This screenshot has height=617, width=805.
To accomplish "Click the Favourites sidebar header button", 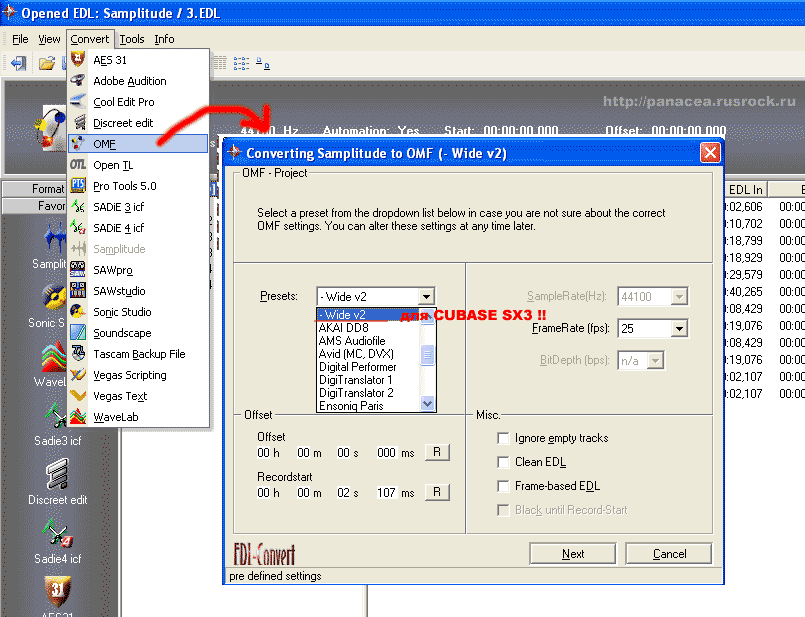I will click(35, 206).
